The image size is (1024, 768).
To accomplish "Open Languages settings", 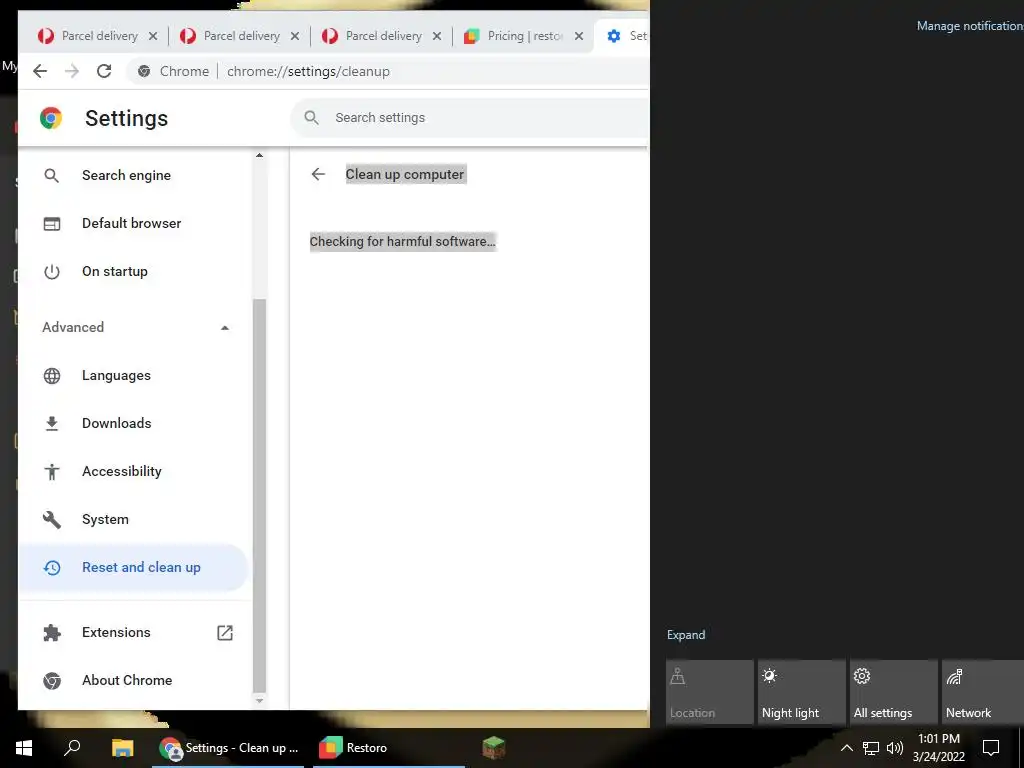I will (134, 376).
